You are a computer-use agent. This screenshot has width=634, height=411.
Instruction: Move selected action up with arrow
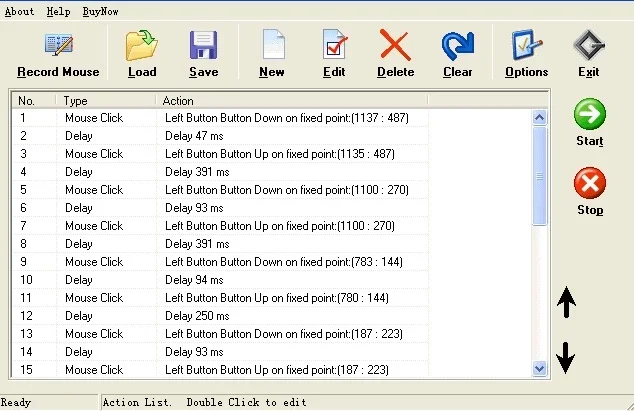(x=566, y=302)
